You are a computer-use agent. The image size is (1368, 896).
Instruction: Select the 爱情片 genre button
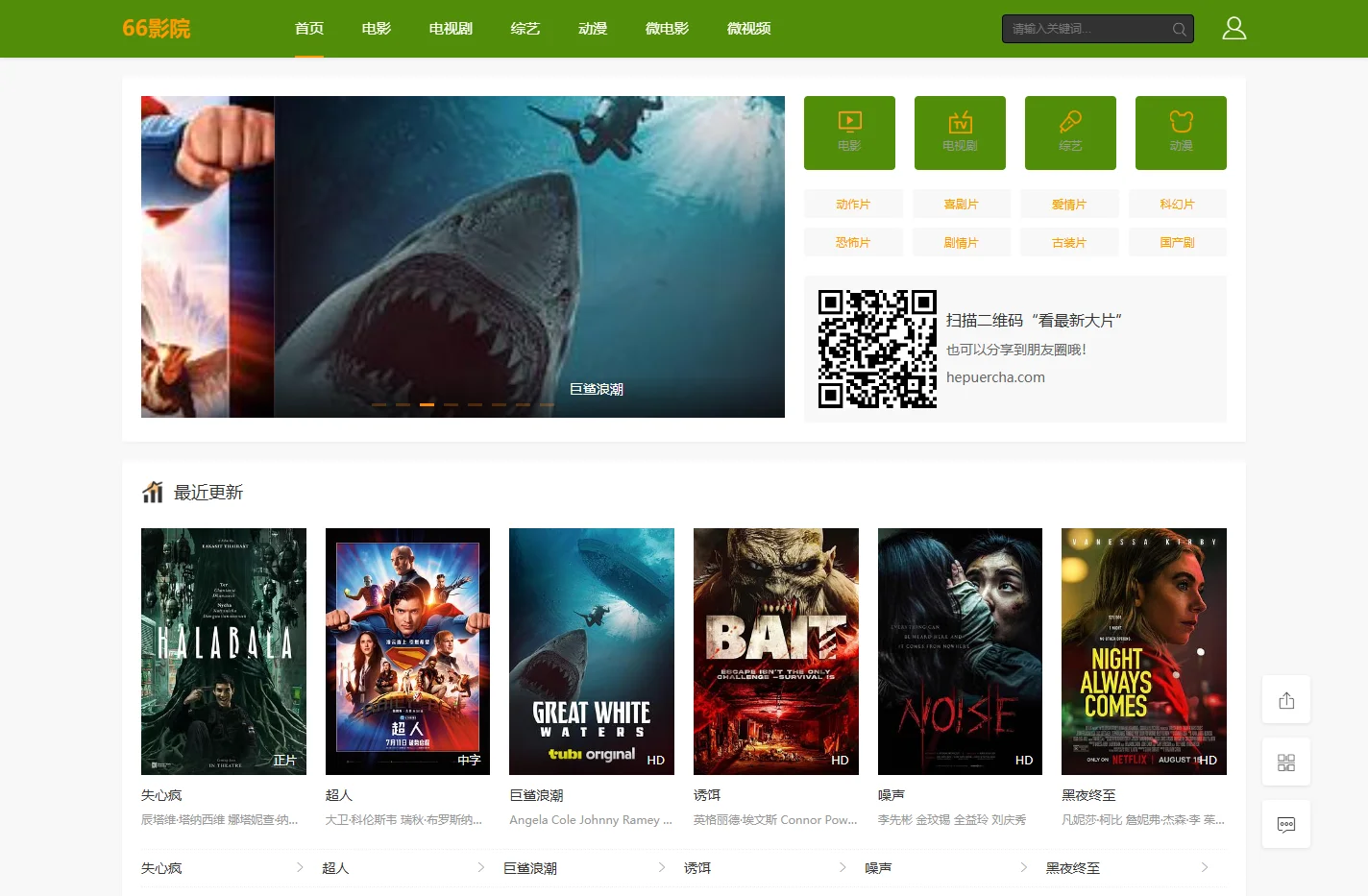(1069, 204)
